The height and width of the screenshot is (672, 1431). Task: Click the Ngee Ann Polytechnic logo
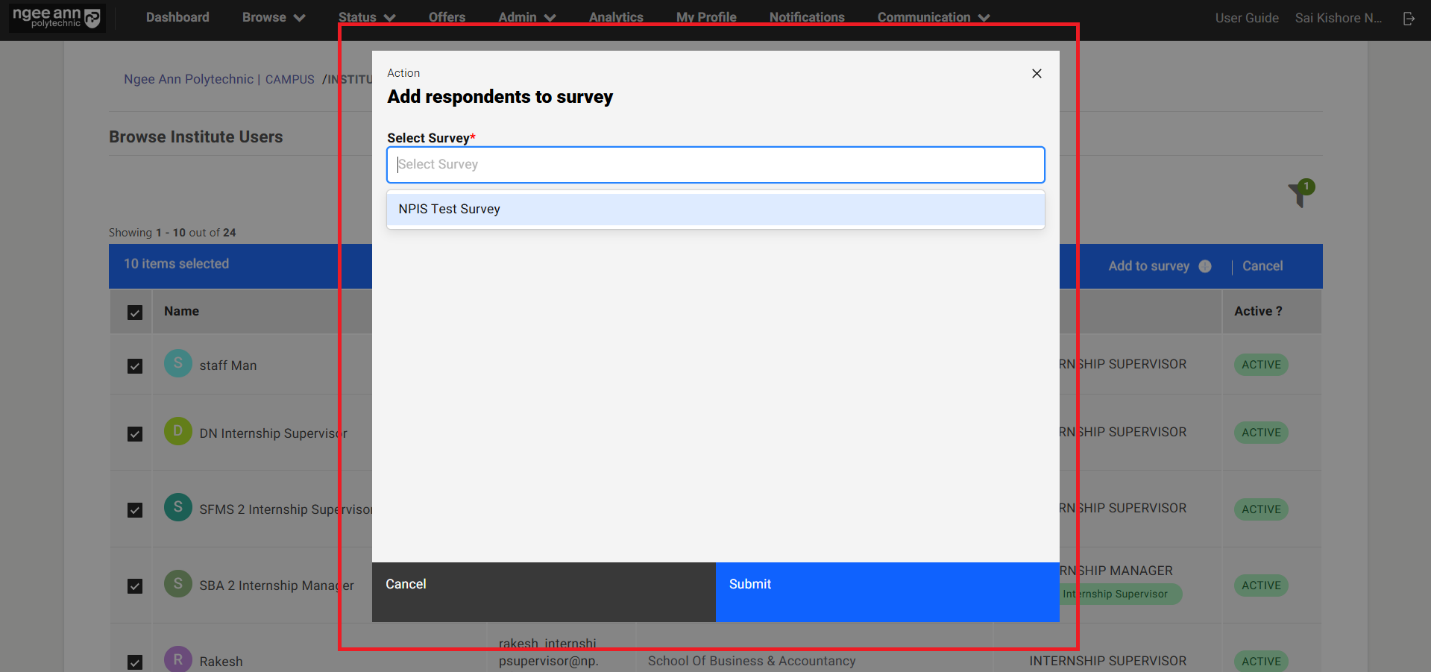[56, 18]
